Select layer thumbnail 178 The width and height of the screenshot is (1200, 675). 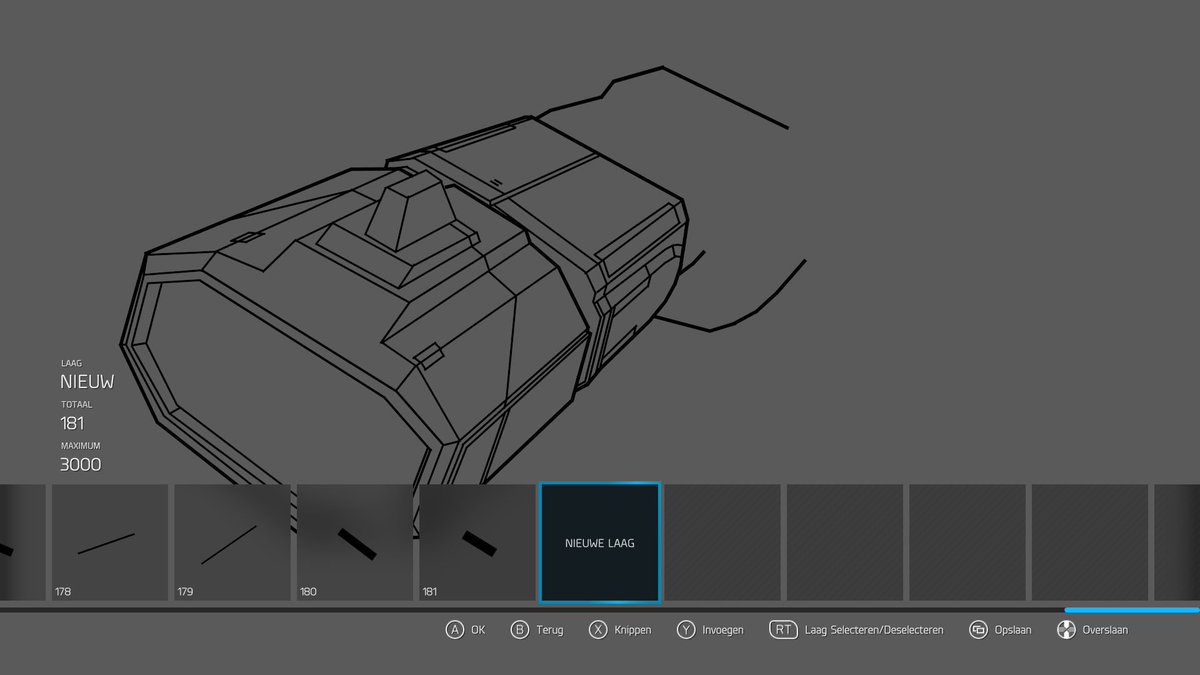(110, 543)
